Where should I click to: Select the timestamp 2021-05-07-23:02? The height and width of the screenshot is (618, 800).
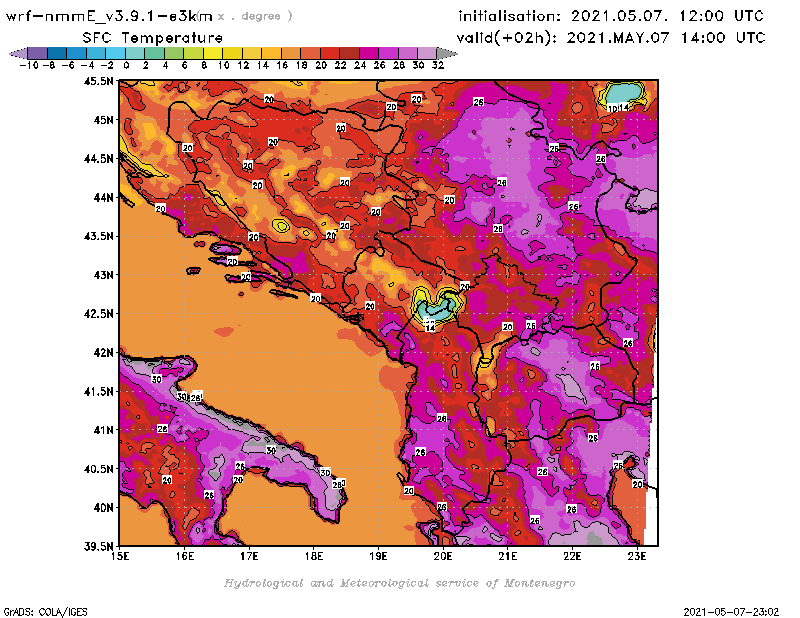click(731, 611)
